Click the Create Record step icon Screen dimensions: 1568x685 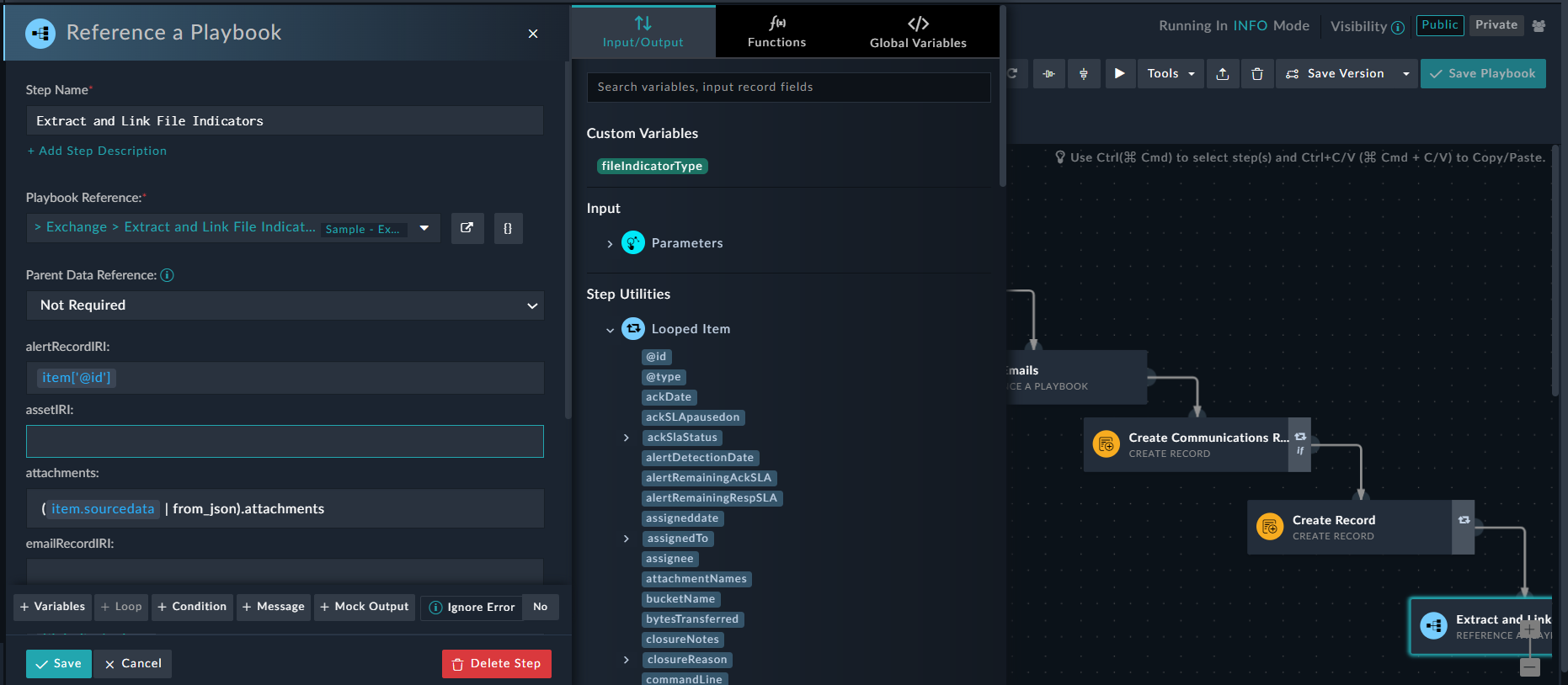(x=1270, y=527)
